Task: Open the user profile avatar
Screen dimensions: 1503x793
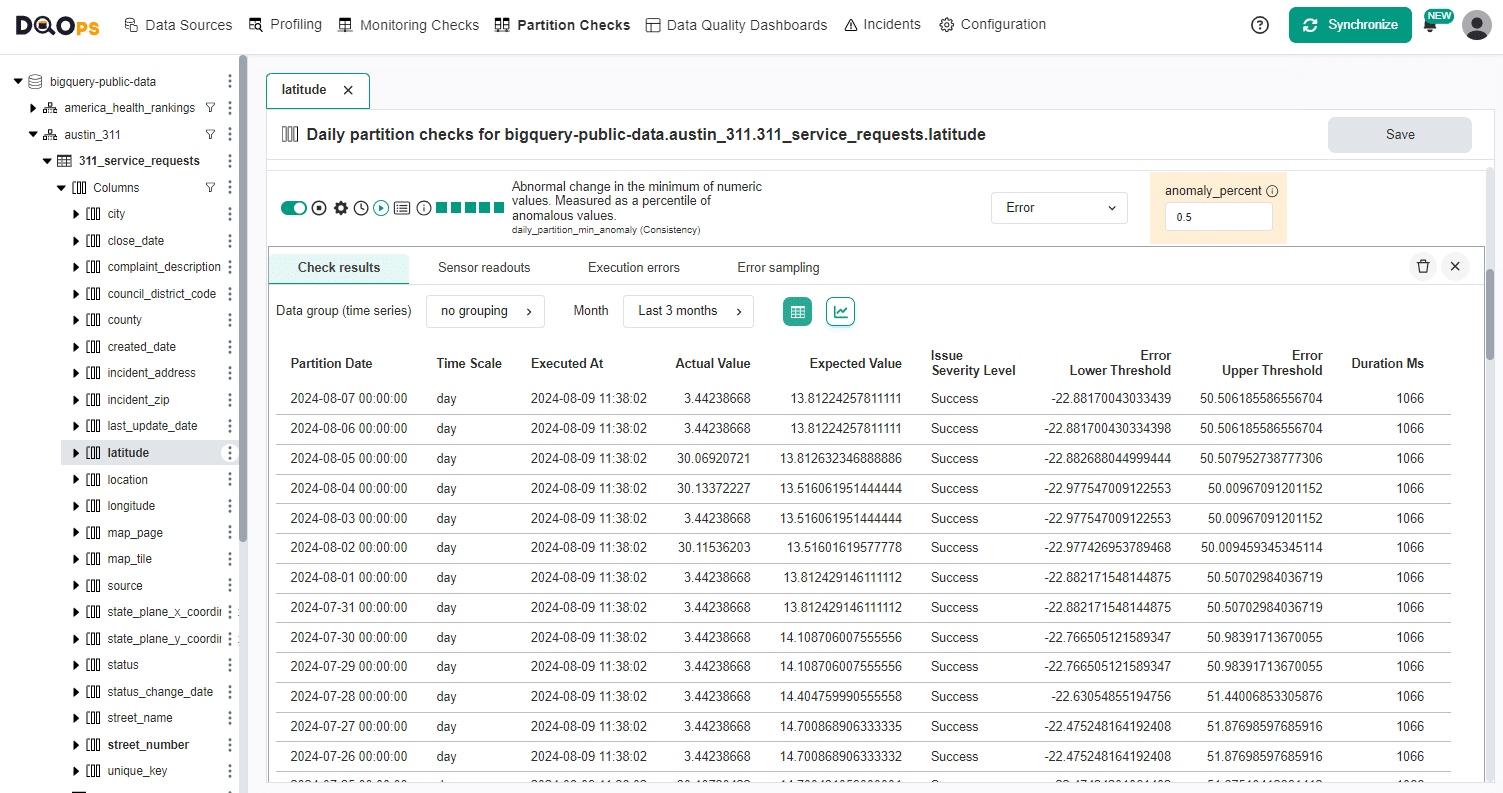Action: coord(1477,25)
